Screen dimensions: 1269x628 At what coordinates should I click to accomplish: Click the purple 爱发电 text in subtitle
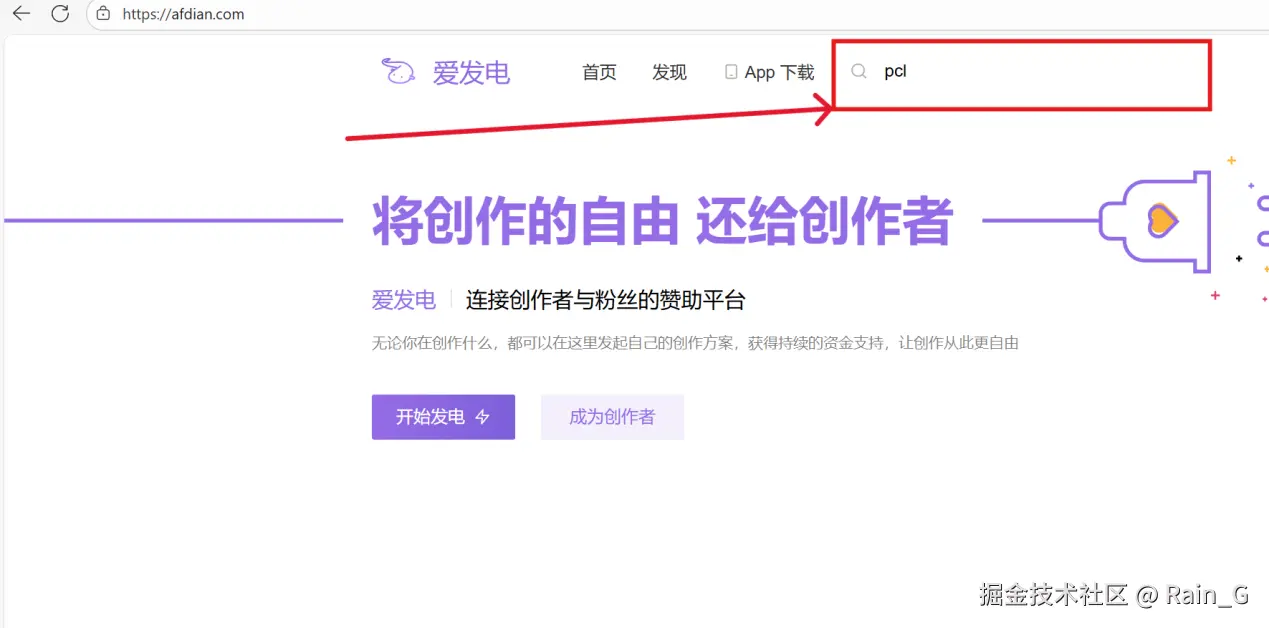(x=404, y=300)
